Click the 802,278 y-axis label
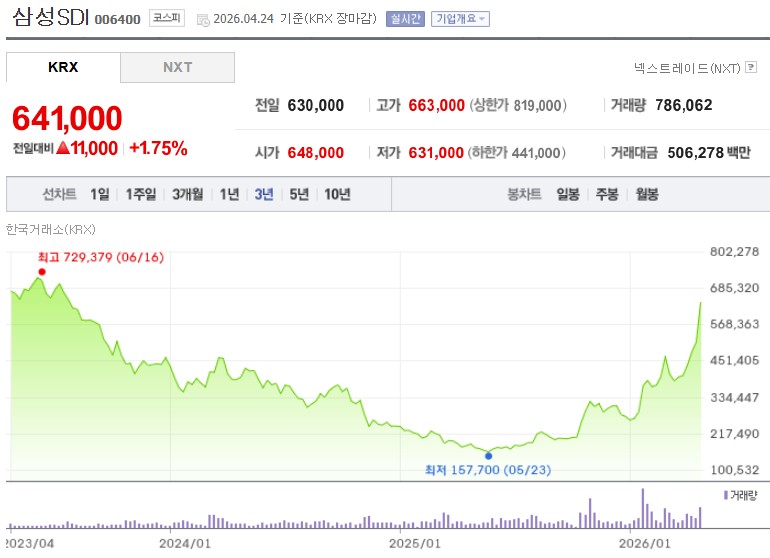 coord(735,251)
